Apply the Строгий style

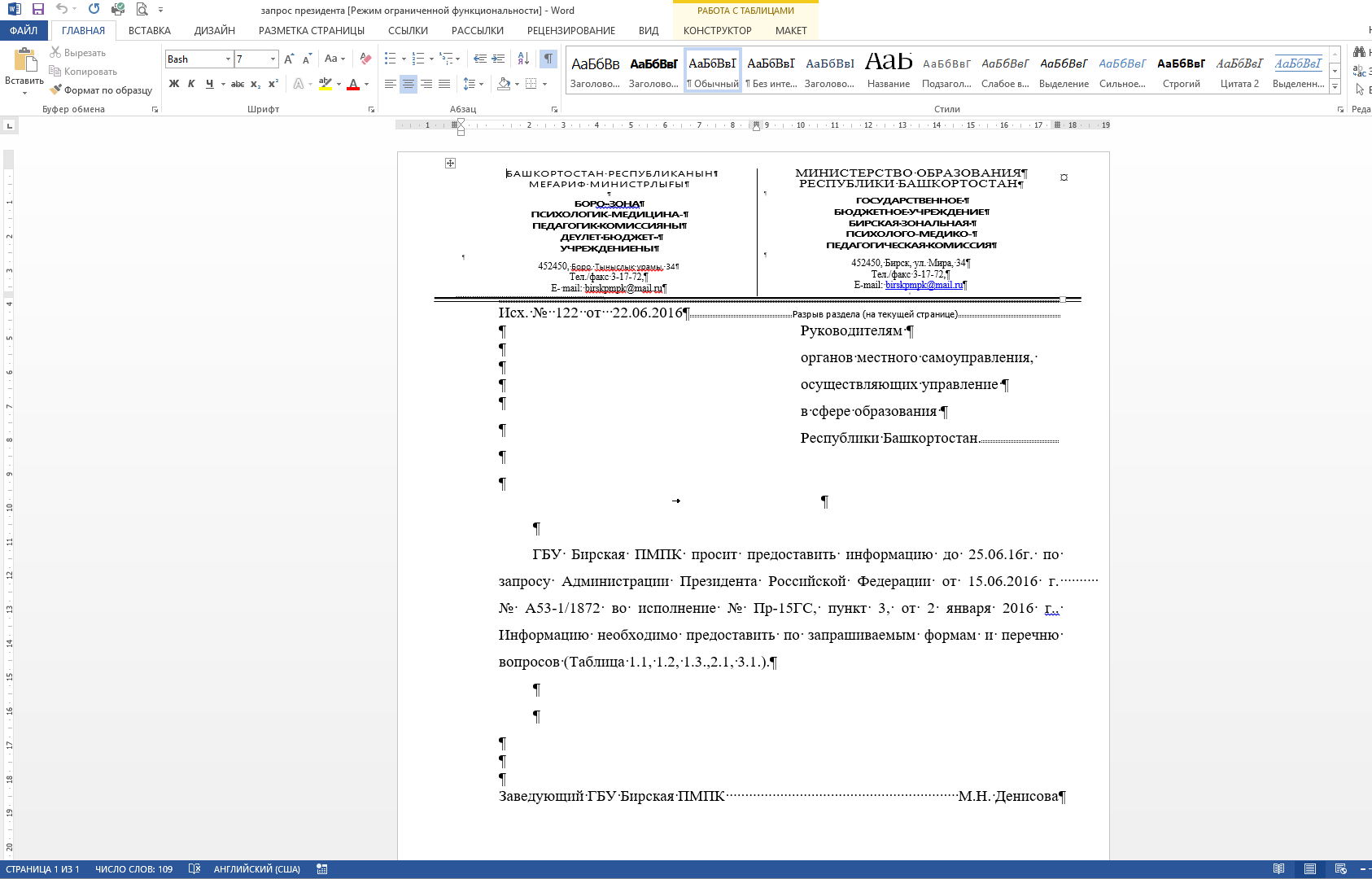coord(1182,71)
